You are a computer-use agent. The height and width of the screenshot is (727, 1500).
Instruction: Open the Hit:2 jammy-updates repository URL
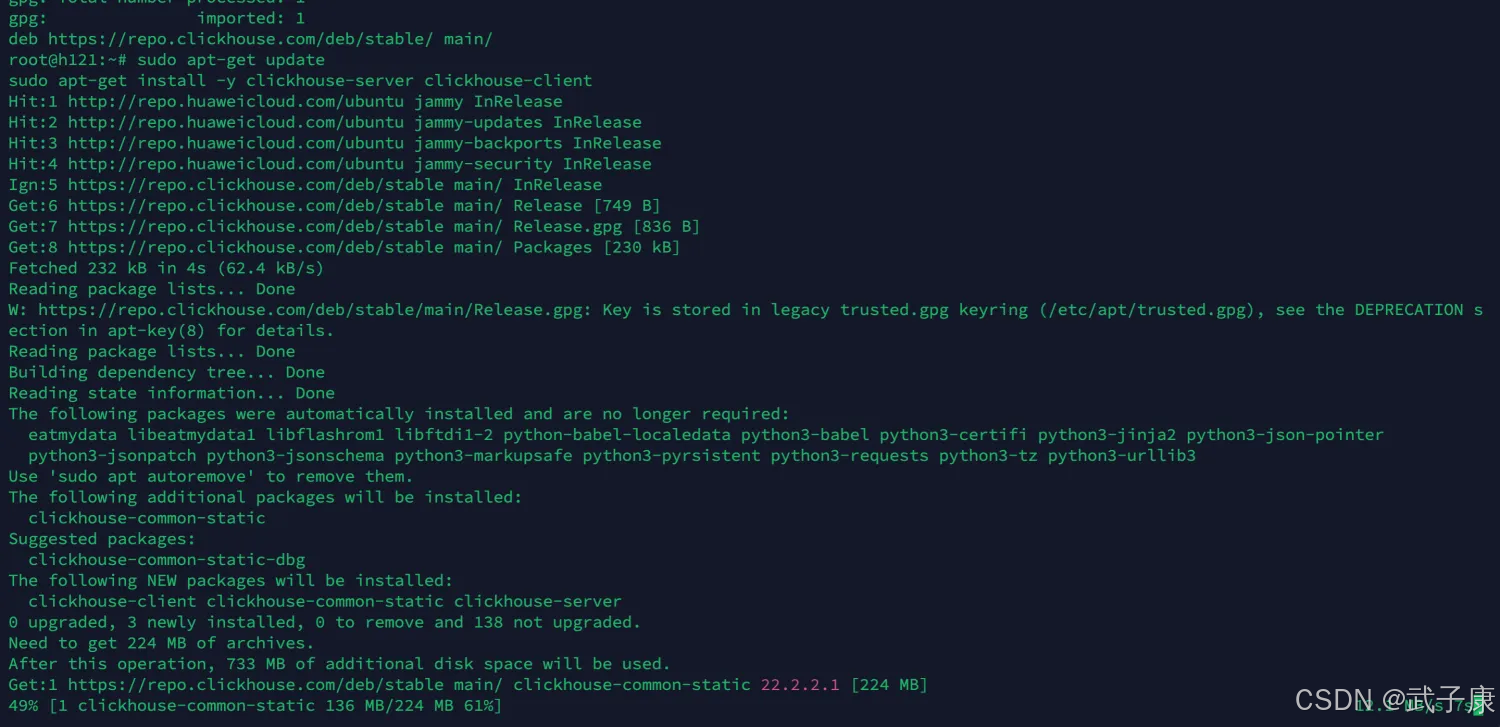coord(236,122)
